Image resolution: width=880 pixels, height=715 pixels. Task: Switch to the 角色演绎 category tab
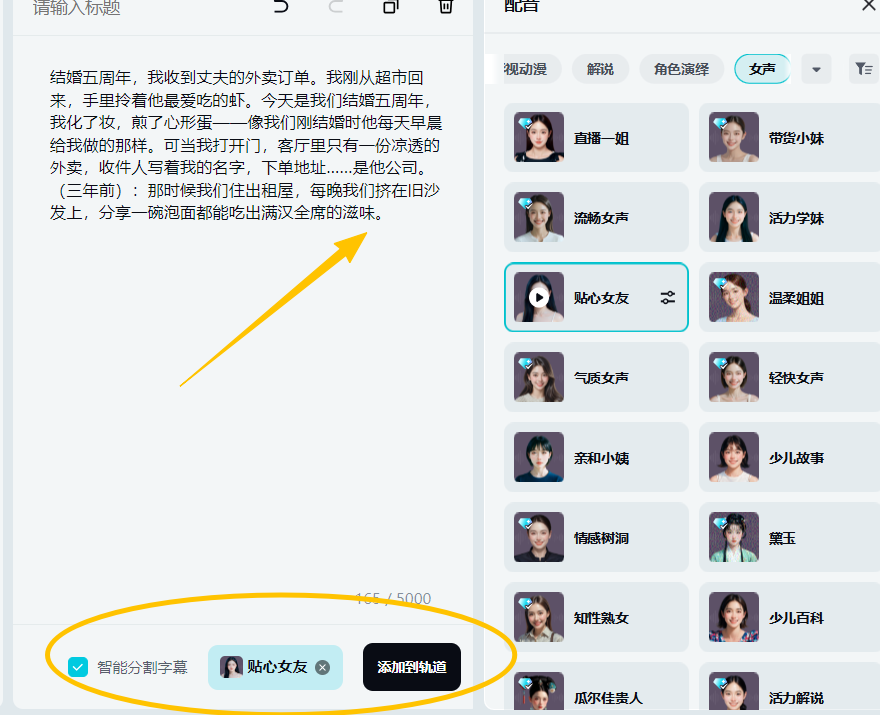coord(681,69)
